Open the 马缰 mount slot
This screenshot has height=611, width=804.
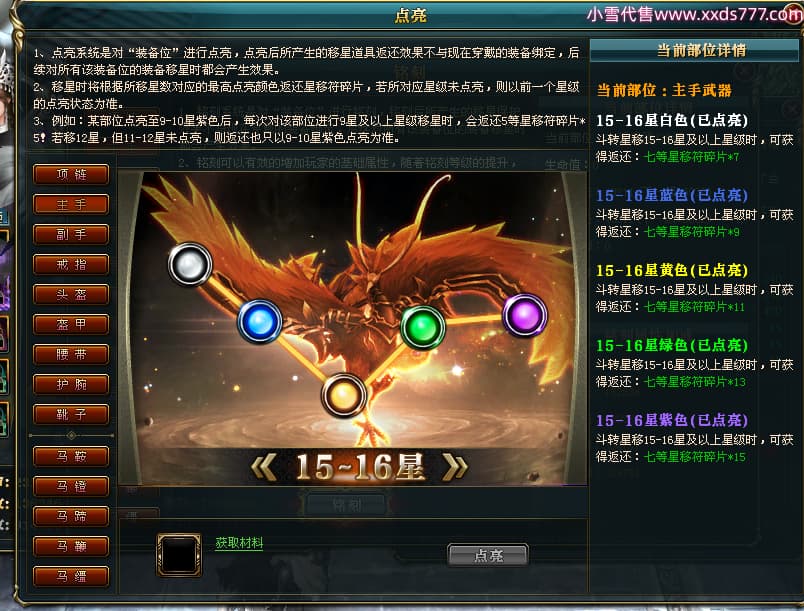pos(71,576)
